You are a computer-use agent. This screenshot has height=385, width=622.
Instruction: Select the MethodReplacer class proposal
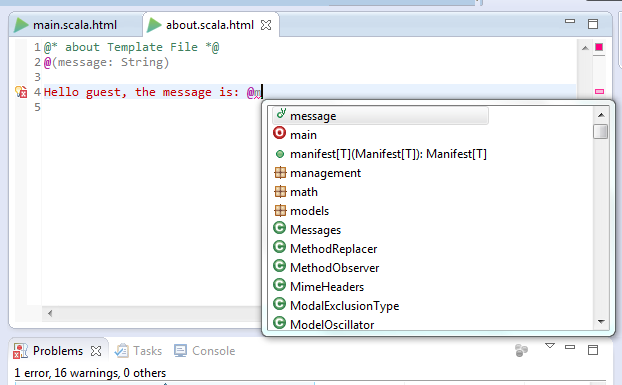point(334,249)
